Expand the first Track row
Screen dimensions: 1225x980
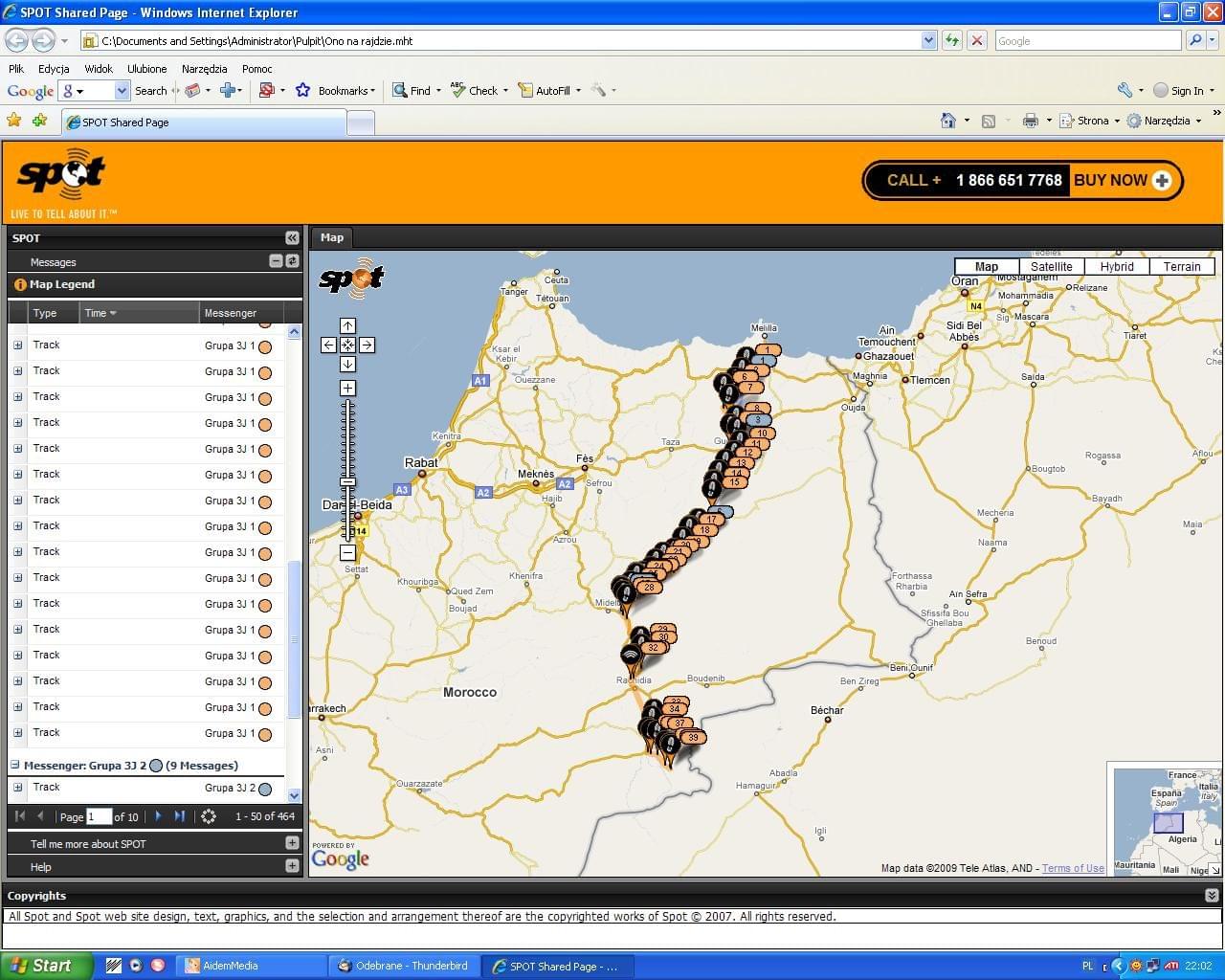point(17,345)
